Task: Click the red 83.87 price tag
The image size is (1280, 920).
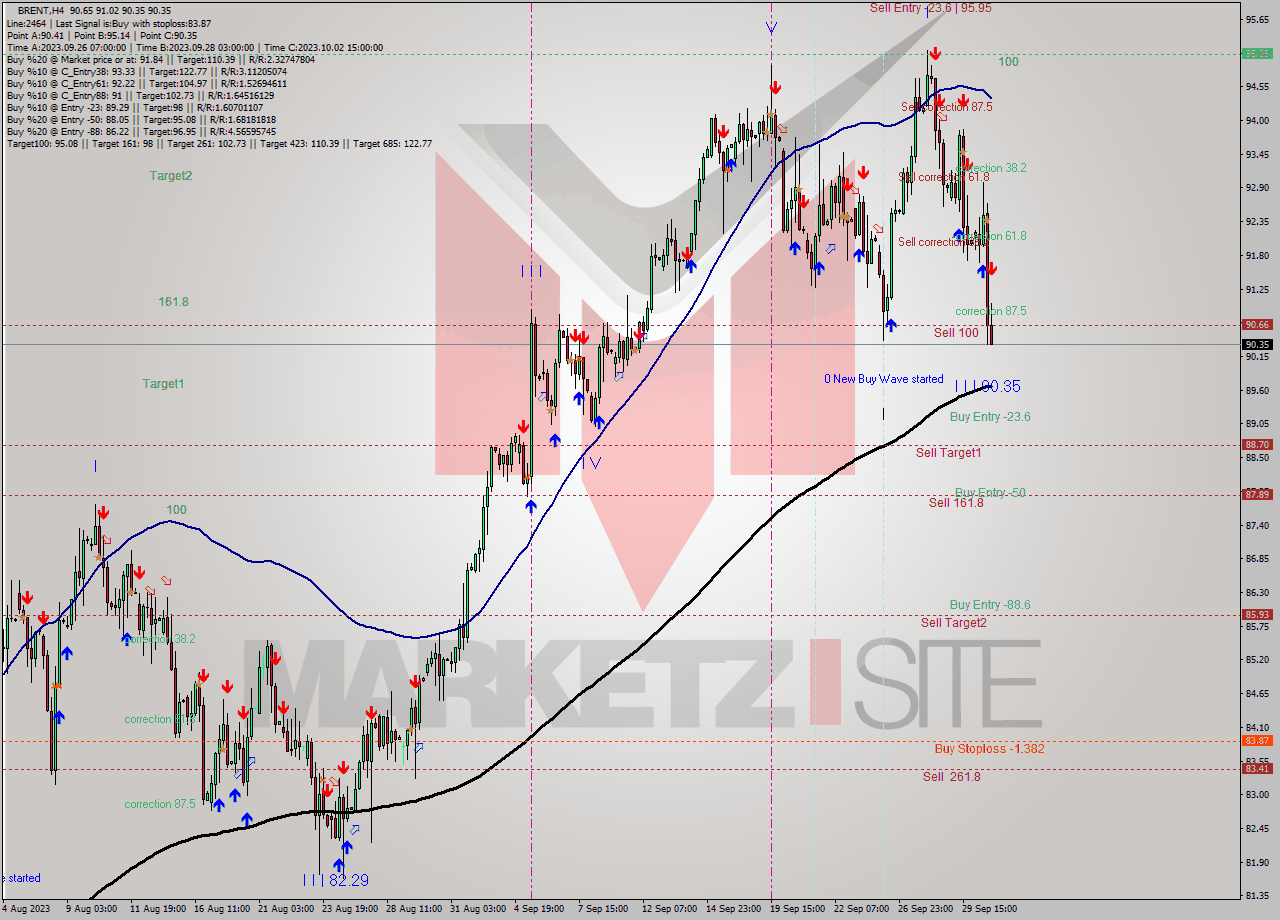Action: pyautogui.click(x=1257, y=741)
